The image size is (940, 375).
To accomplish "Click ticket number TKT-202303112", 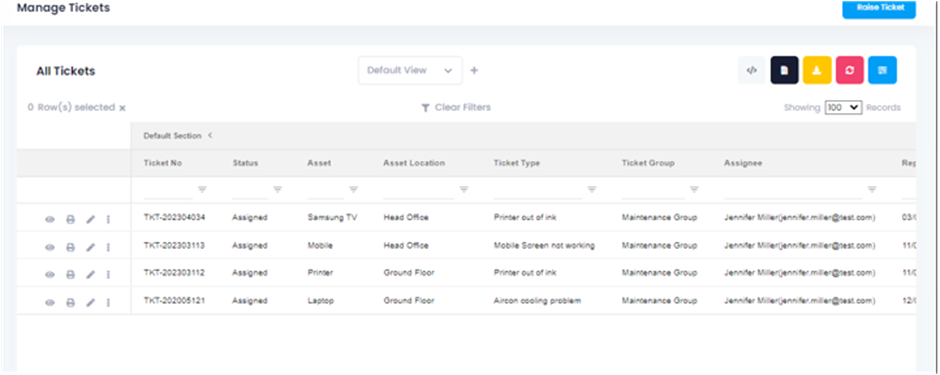I will coord(174,273).
